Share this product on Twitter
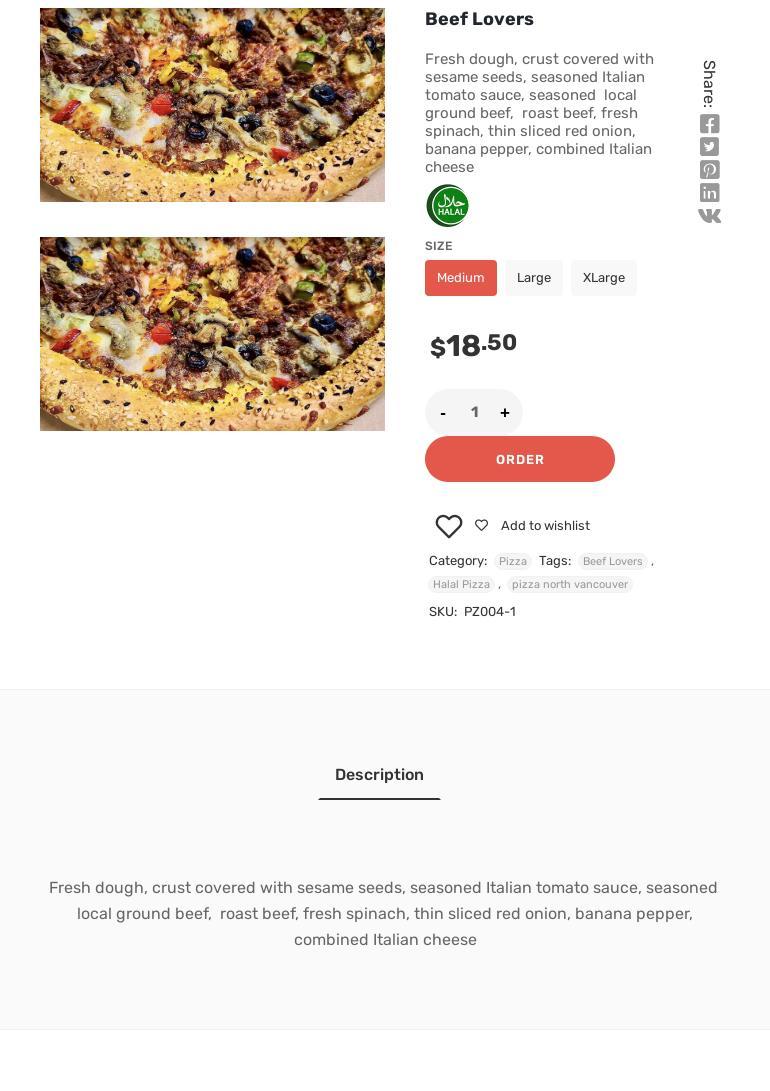This screenshot has height=1091, width=770. point(709,147)
